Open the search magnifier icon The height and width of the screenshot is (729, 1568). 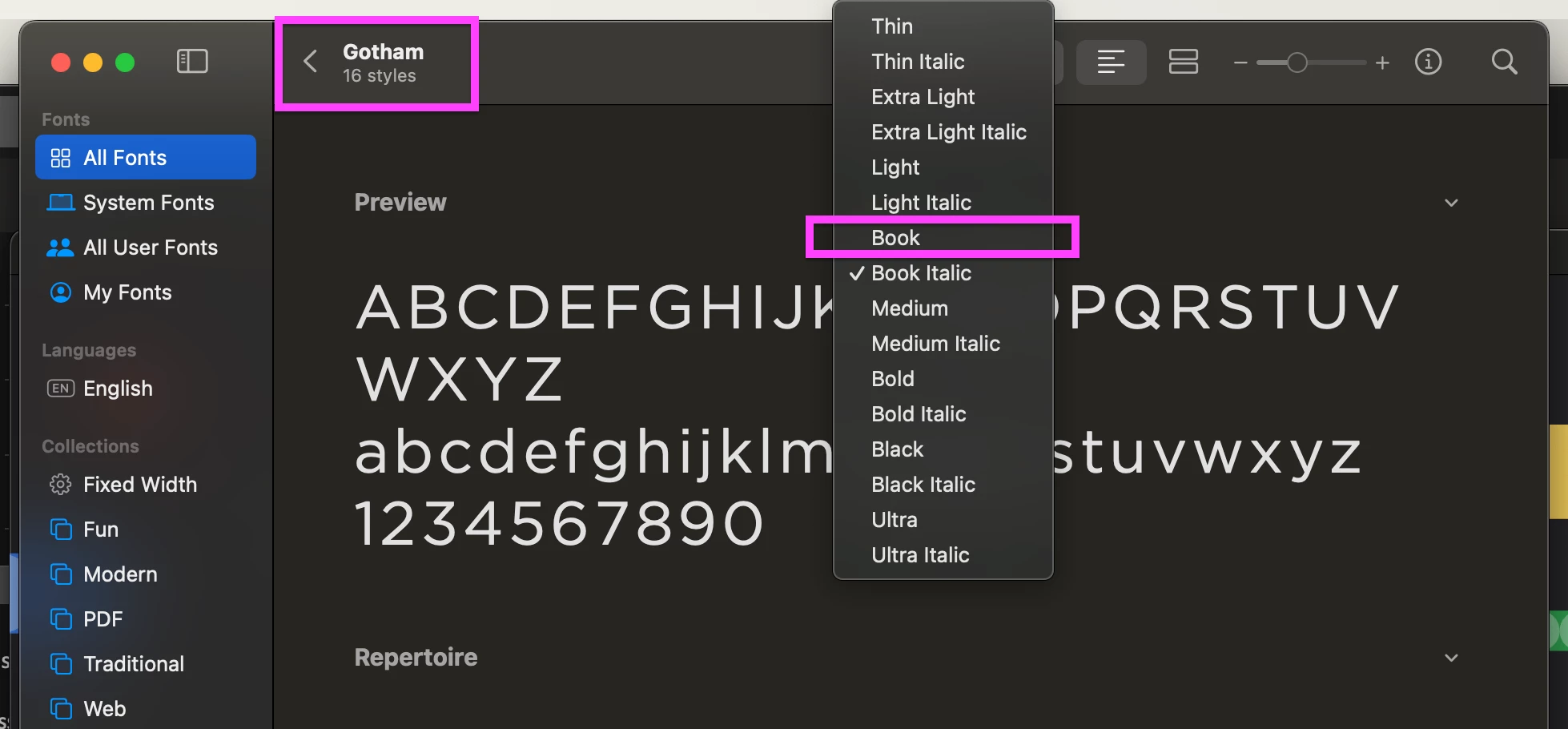(x=1504, y=62)
